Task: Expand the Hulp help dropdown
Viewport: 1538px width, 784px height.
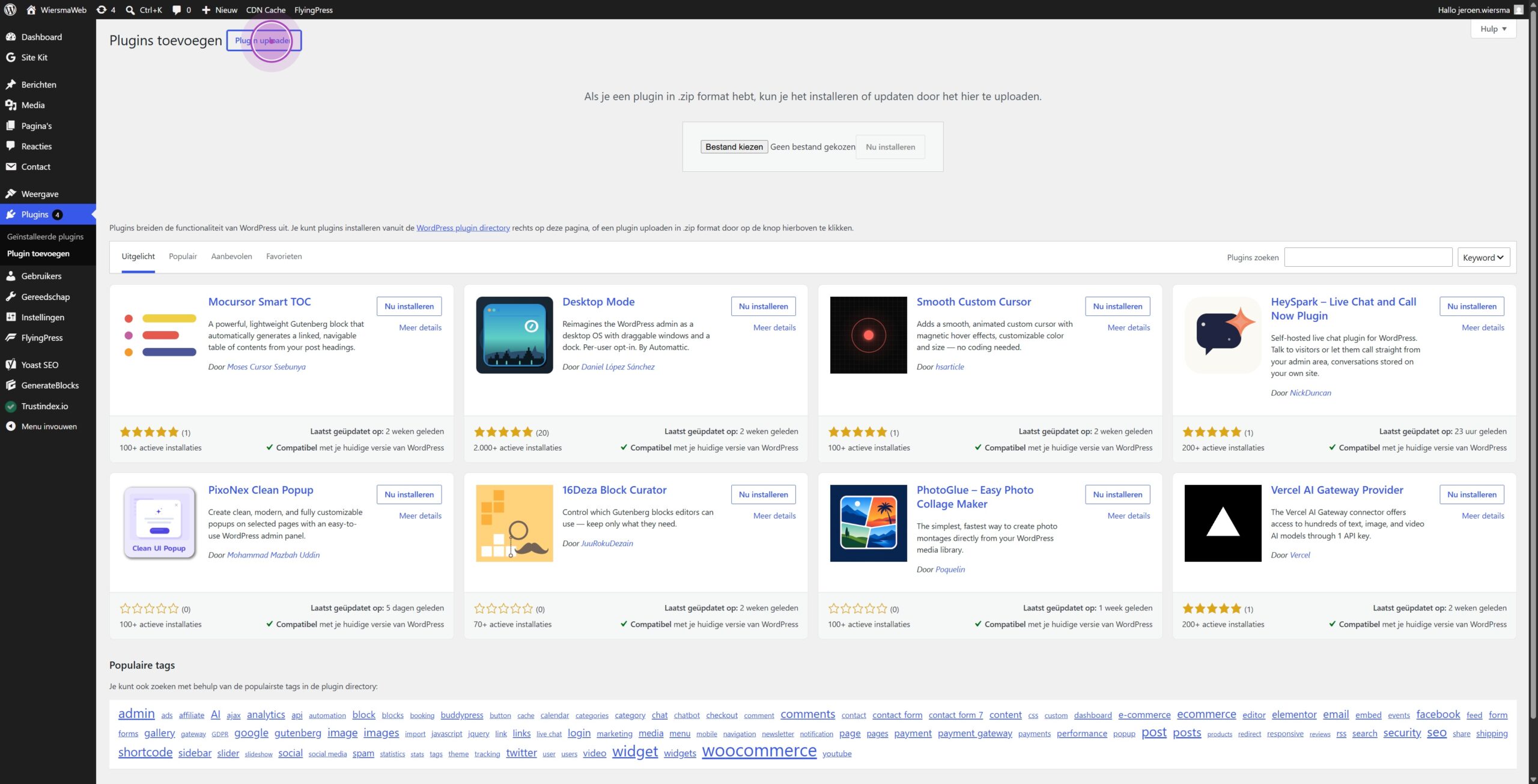Action: (x=1493, y=28)
